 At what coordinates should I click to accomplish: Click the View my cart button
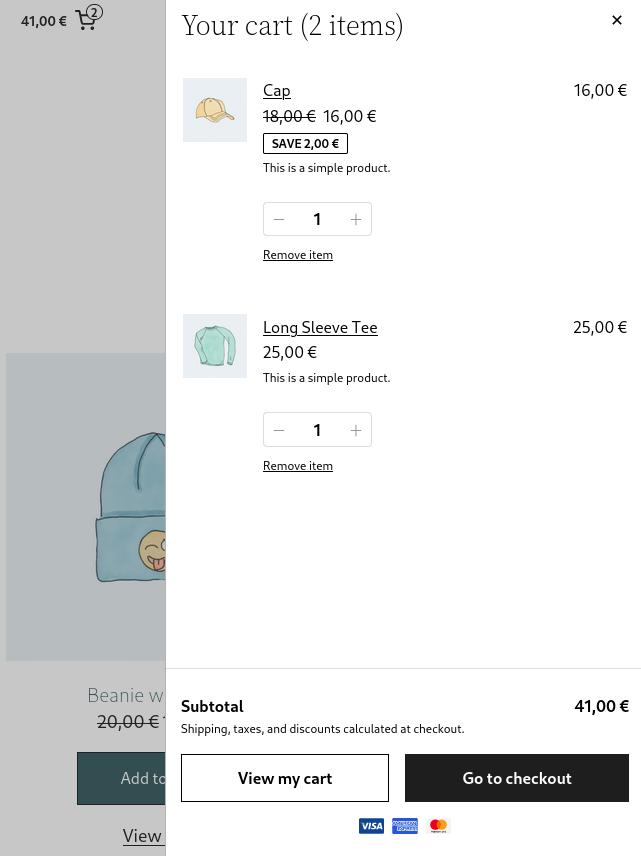pos(285,778)
